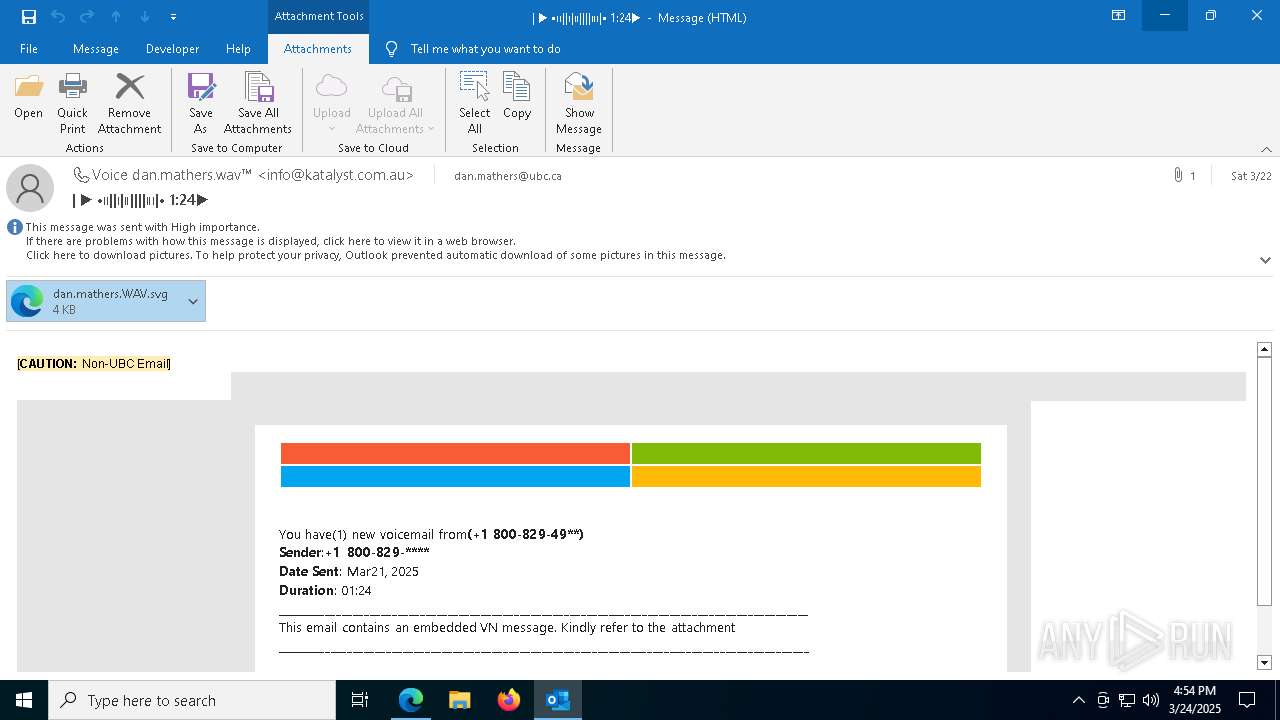Click view in web browser info line
Viewport: 1280px width, 720px height.
point(271,241)
